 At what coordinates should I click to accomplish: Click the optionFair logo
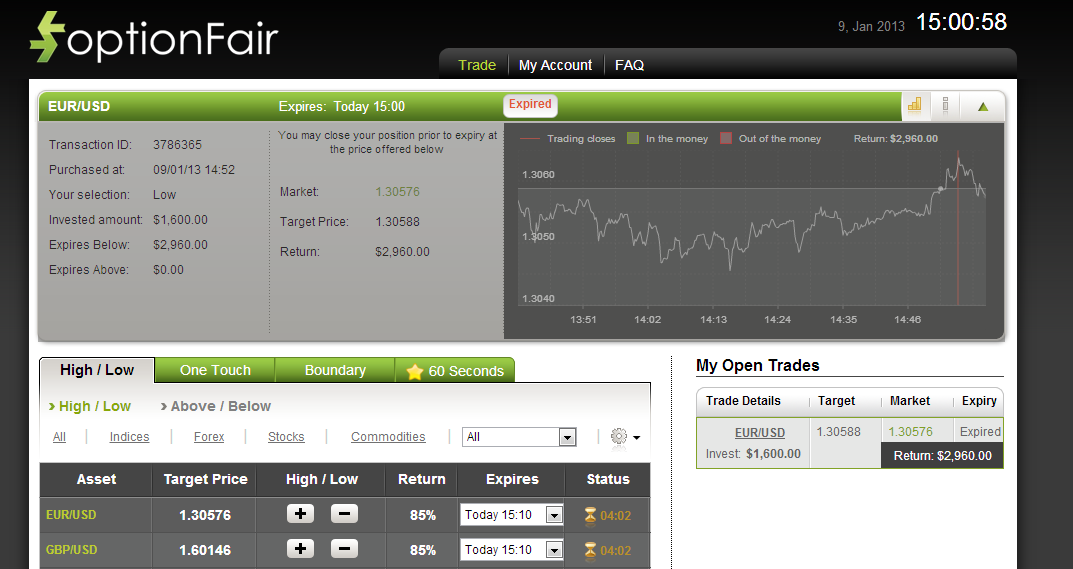(154, 38)
